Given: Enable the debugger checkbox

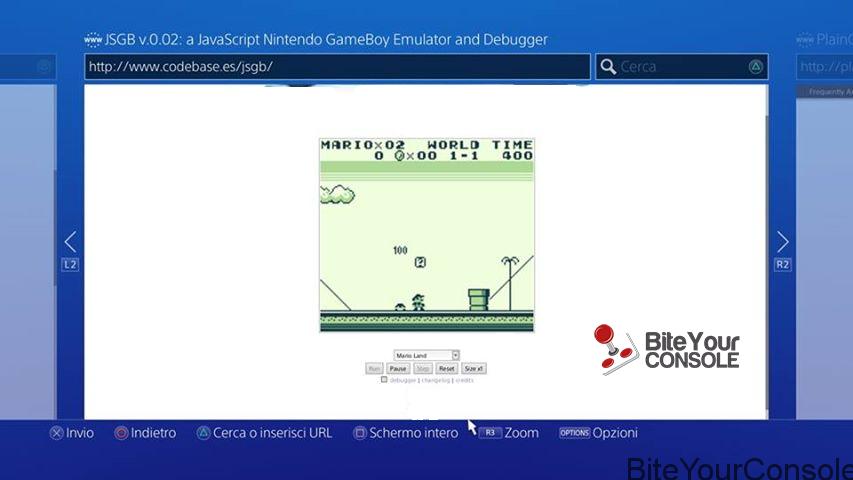Looking at the screenshot, I should tap(384, 380).
